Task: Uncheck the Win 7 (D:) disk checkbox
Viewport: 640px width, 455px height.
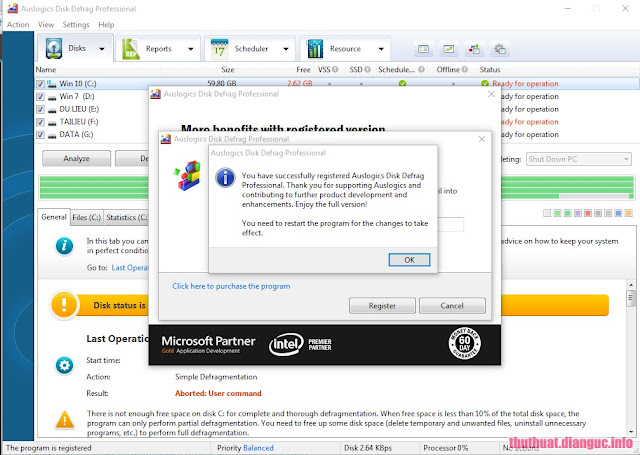Action: click(x=40, y=97)
